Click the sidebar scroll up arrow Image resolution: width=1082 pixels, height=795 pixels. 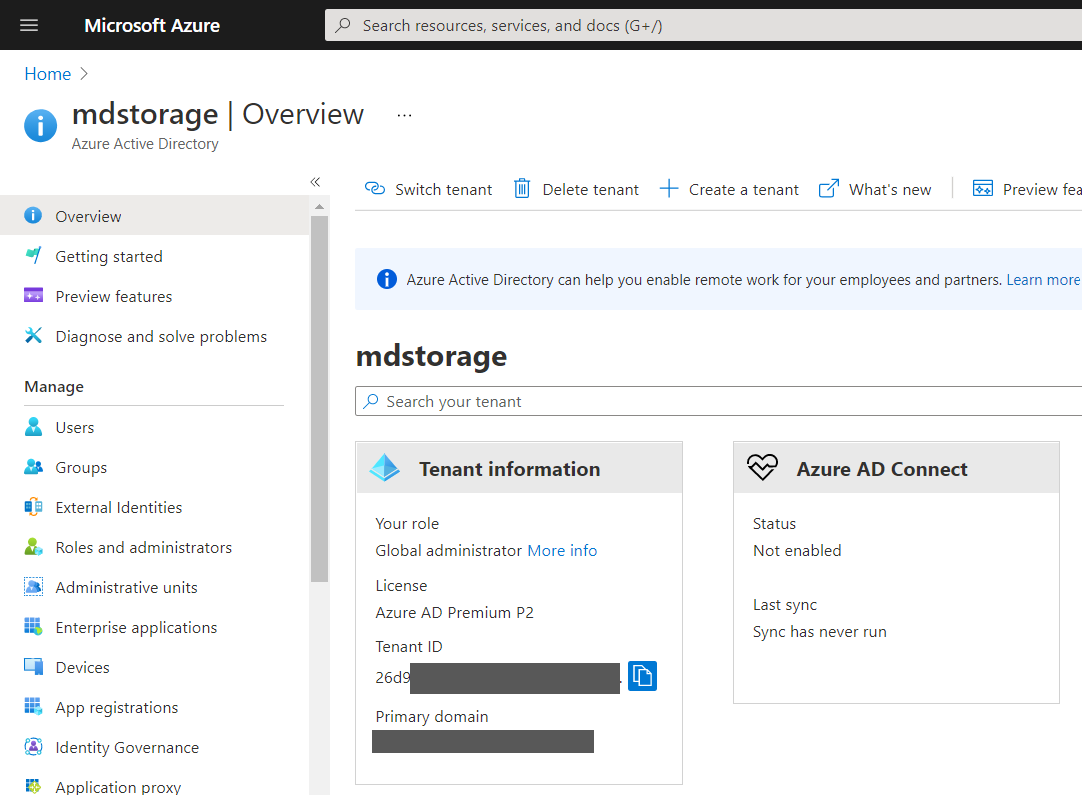coord(319,206)
